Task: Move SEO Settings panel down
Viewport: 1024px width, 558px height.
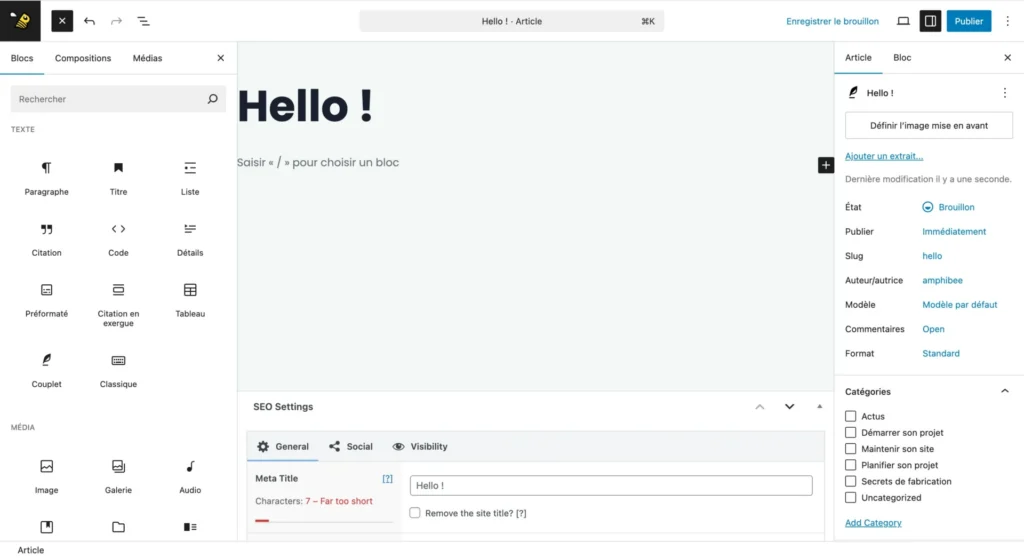Action: tap(790, 406)
